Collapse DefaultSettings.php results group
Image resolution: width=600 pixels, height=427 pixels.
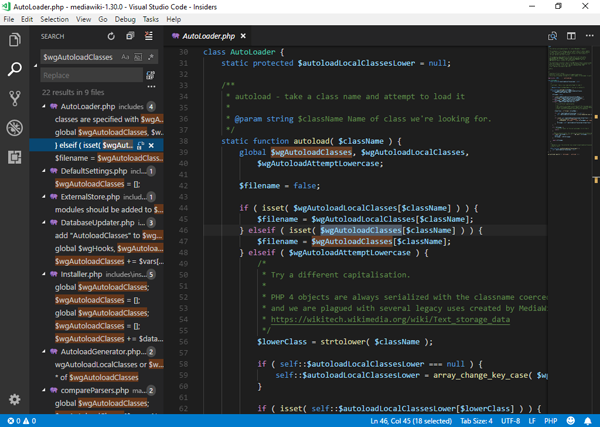(45, 171)
